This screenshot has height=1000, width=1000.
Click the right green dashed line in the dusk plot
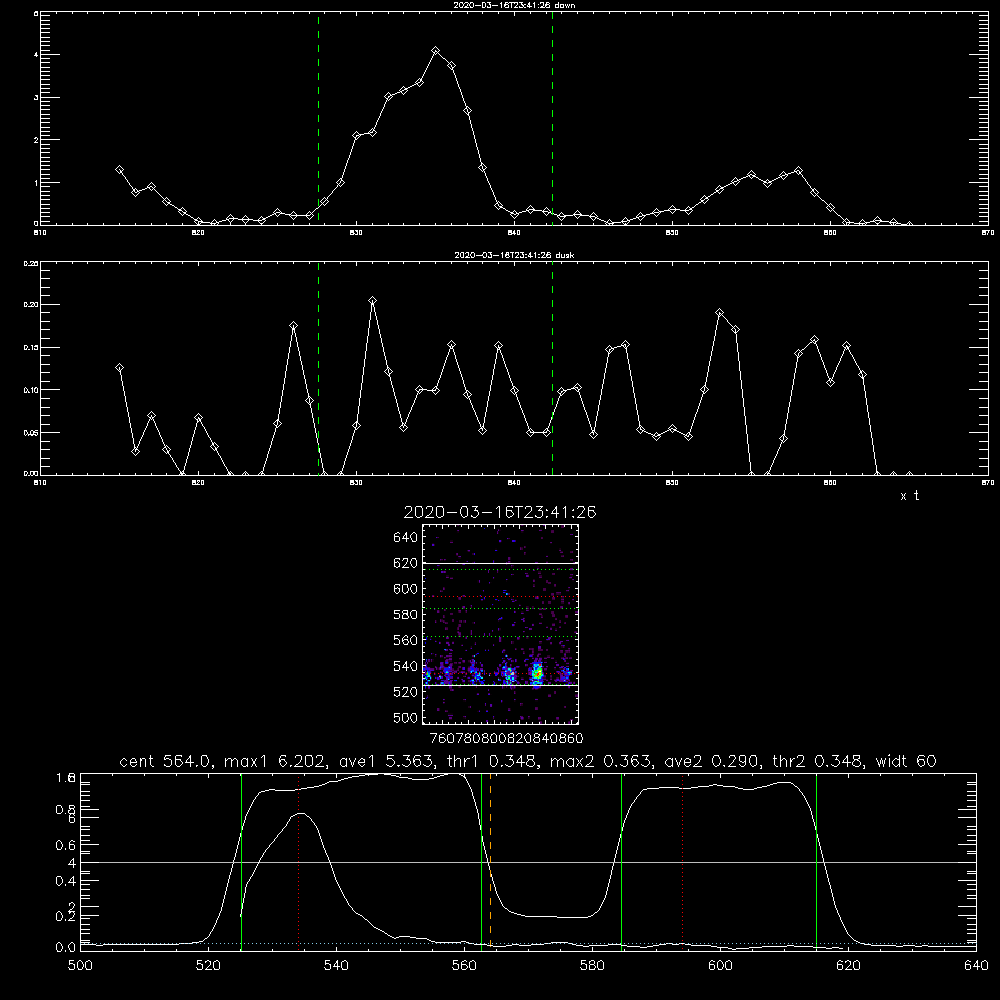point(552,369)
